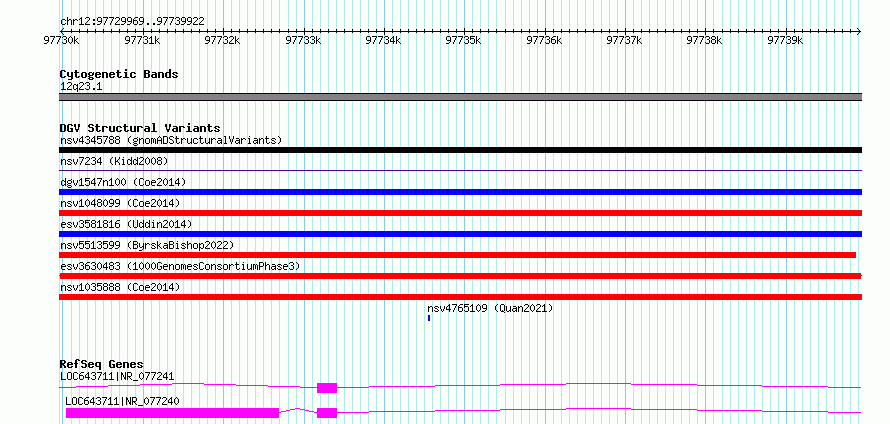Viewport: 890px width, 424px height.
Task: Open the RefSeq Genes track heading
Action: tap(102, 364)
